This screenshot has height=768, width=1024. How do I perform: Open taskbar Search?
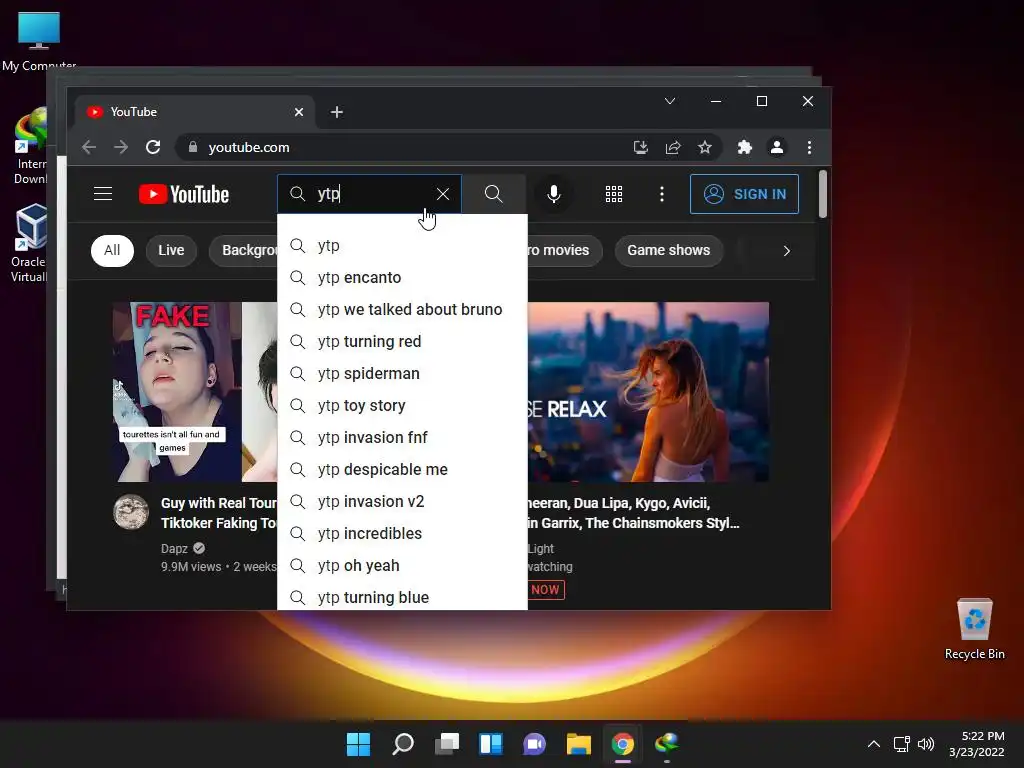pos(402,744)
